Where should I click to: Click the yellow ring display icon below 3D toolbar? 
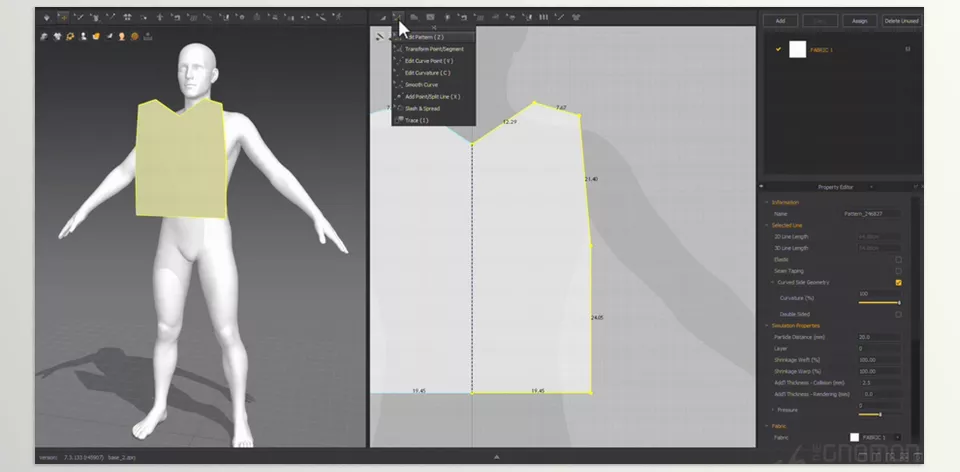pyautogui.click(x=70, y=37)
